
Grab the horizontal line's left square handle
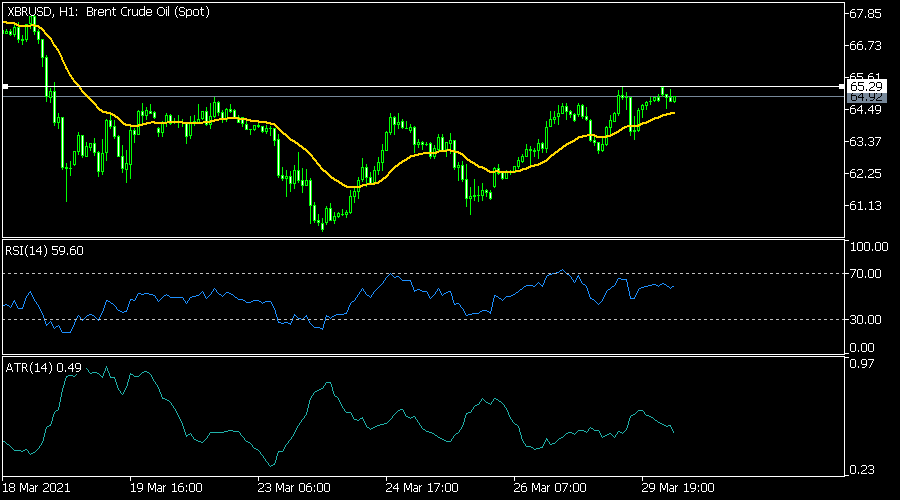coord(5,87)
